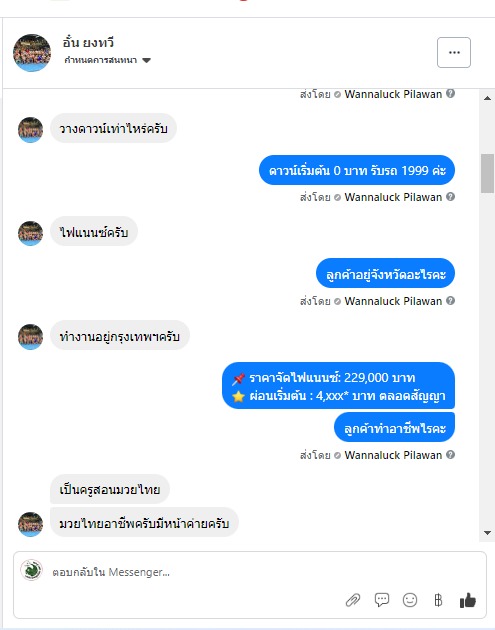Open อั้น ยงทวี profile picture in header
This screenshot has height=630, width=495.
32,53
